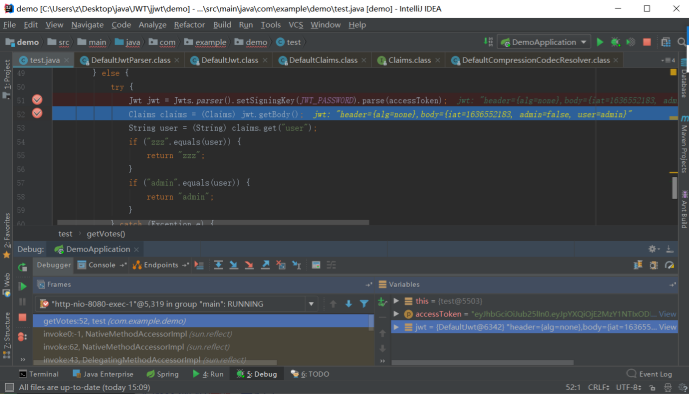Open the VCS menu
The width and height of the screenshot is (689, 395).
point(296,25)
